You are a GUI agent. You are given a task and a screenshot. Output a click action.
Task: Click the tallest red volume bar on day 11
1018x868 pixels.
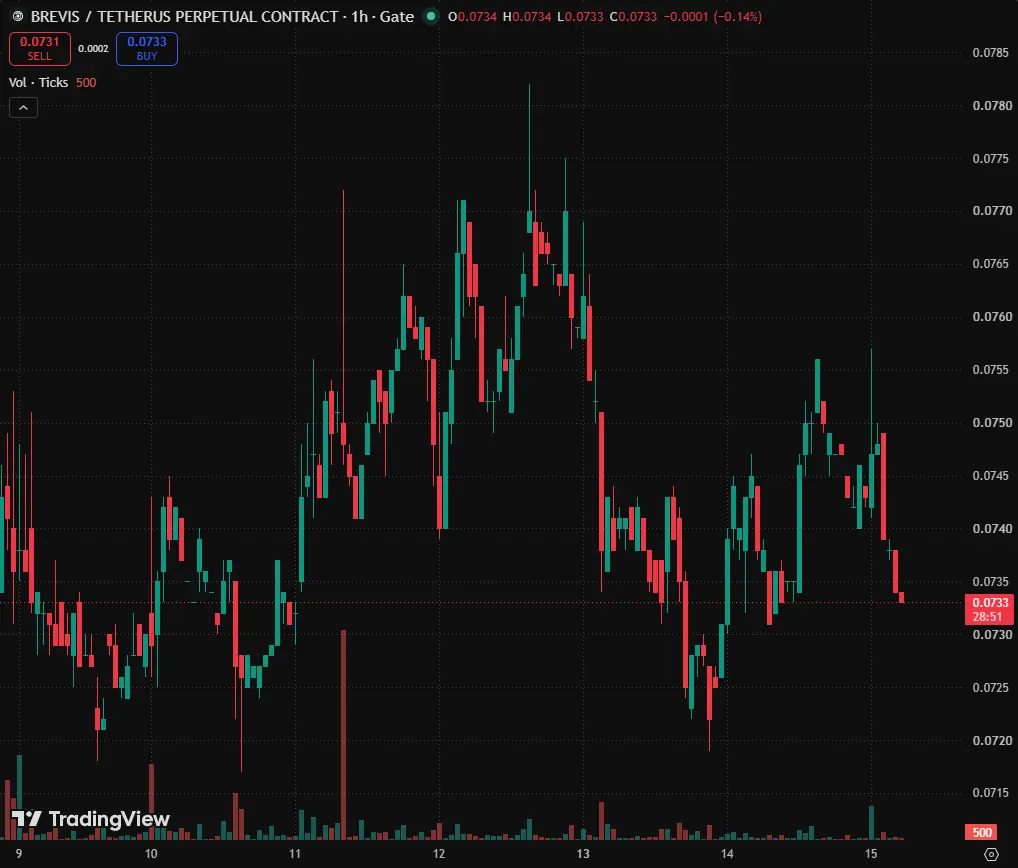[x=343, y=734]
